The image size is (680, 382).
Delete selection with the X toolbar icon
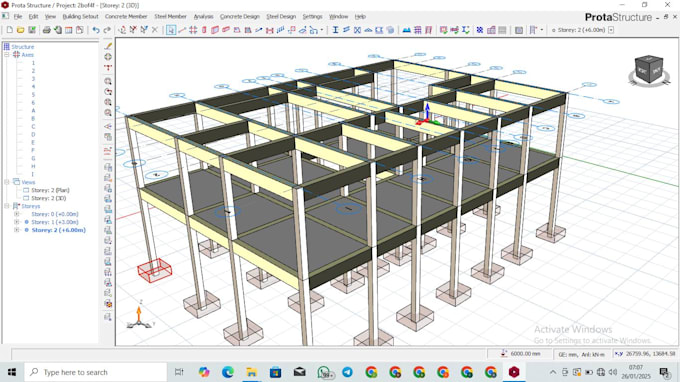point(154,30)
